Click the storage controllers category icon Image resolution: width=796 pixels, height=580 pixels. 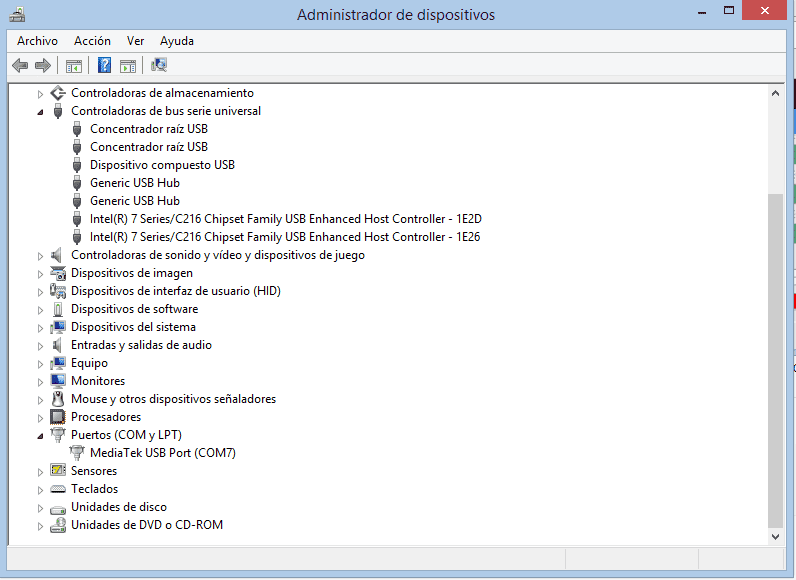click(58, 93)
